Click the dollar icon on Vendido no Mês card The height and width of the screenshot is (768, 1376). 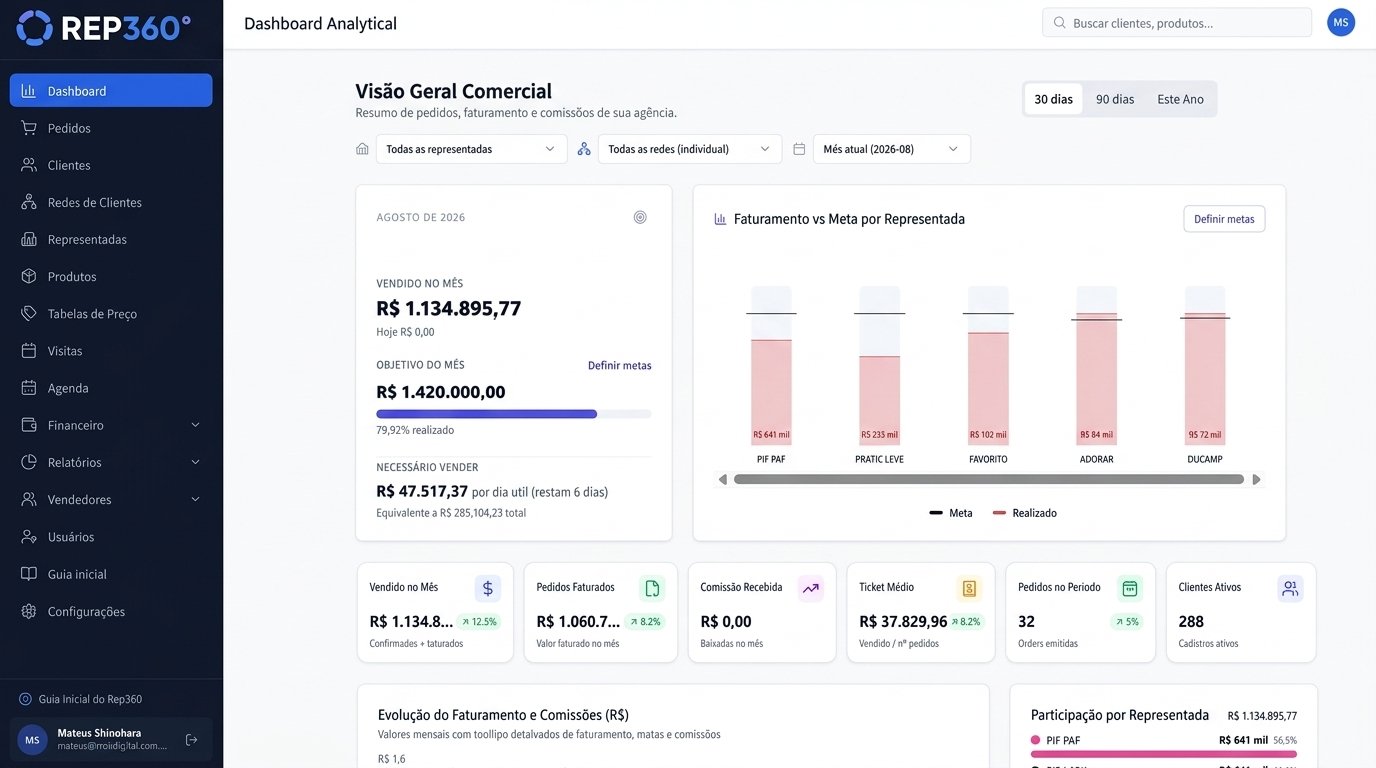point(487,588)
